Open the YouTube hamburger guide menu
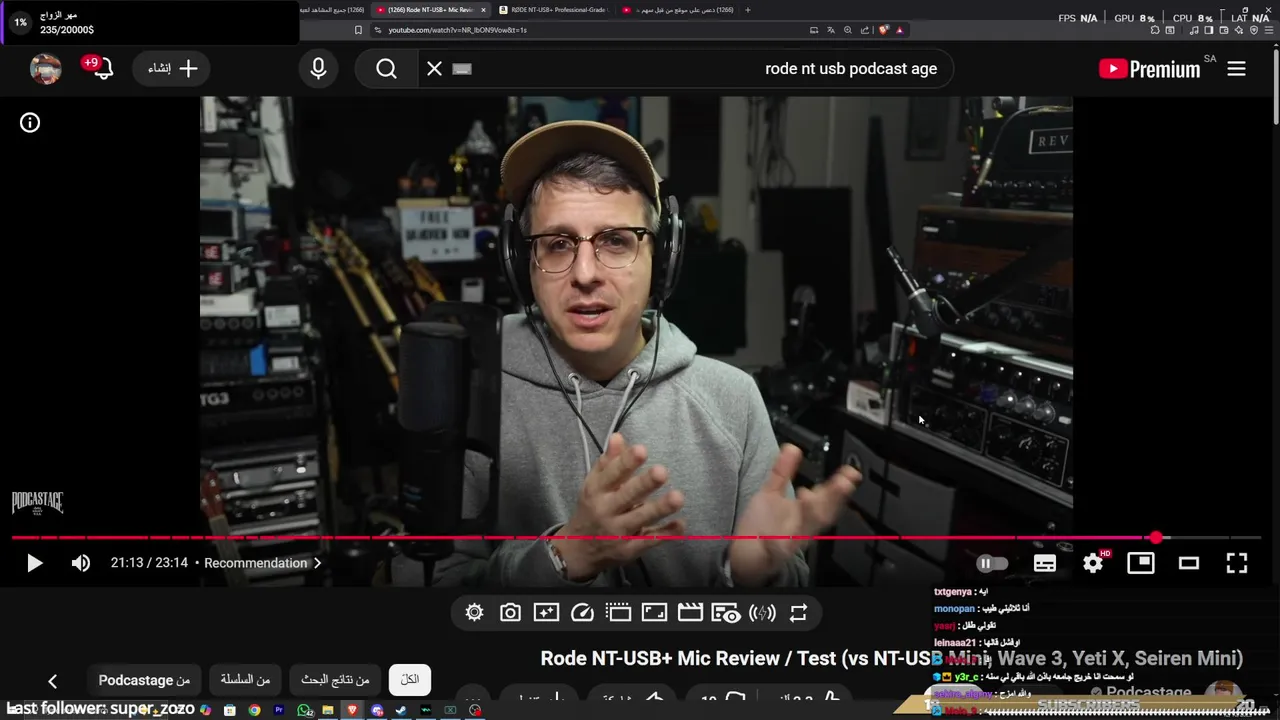The height and width of the screenshot is (720, 1280). click(x=1236, y=69)
